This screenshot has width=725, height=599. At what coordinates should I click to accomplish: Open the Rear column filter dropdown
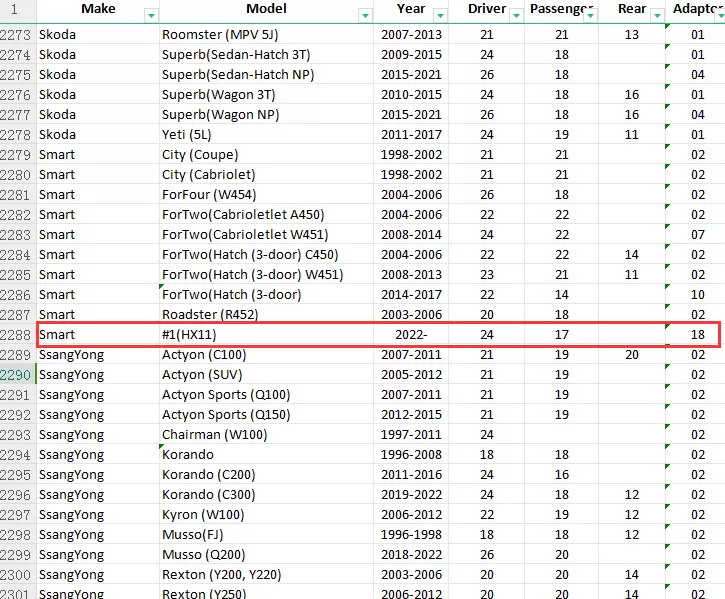[x=657, y=16]
